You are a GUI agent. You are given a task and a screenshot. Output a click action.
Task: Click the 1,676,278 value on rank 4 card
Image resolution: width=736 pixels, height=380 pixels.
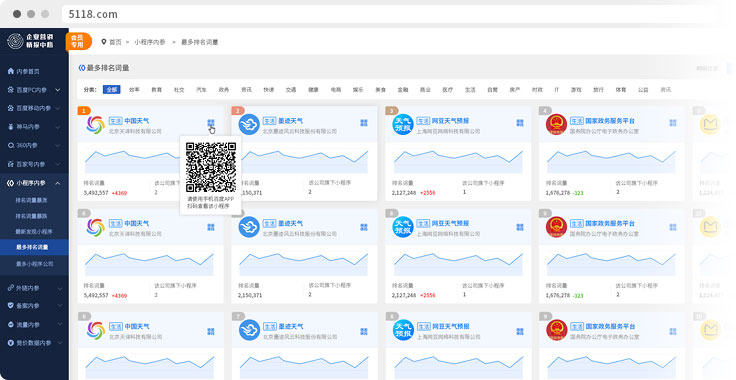click(558, 193)
